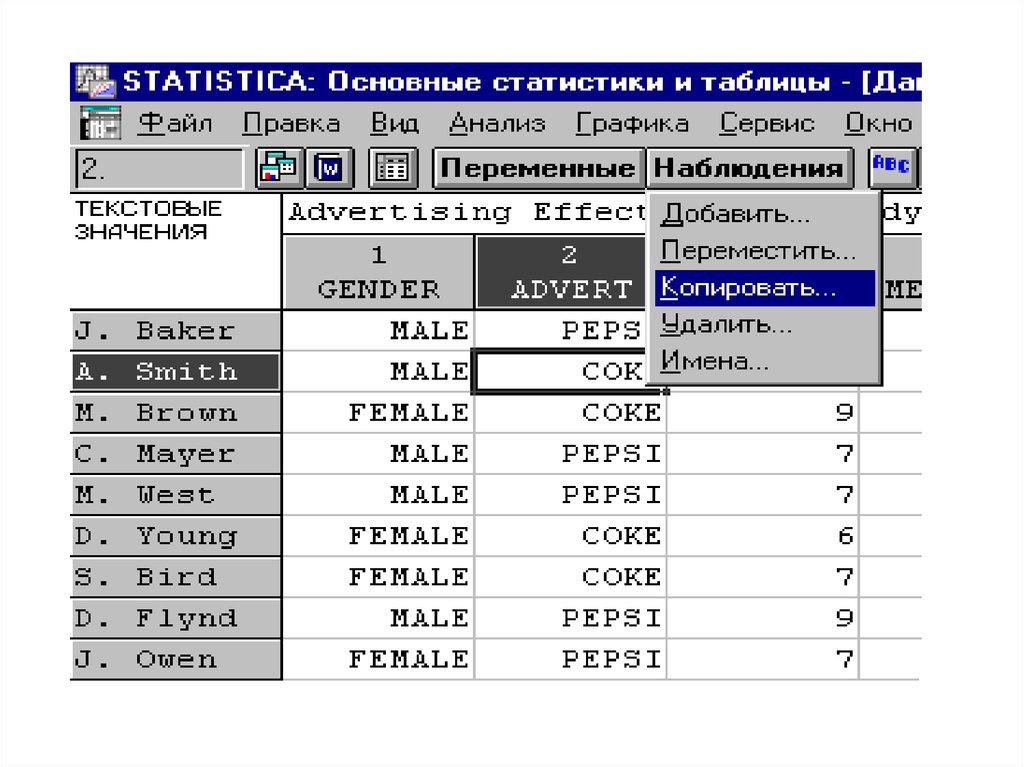The width and height of the screenshot is (1024, 767).
Task: Click the cell value field showing 2.
Action: tap(160, 169)
